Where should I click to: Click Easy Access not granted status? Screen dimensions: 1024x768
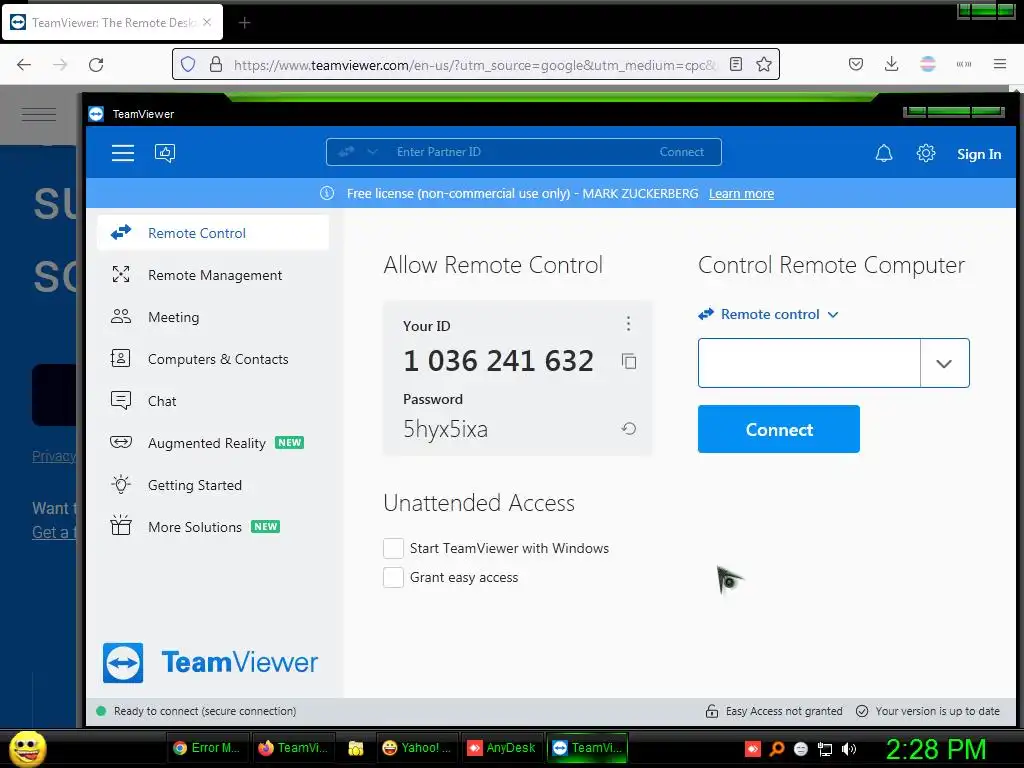coord(784,711)
